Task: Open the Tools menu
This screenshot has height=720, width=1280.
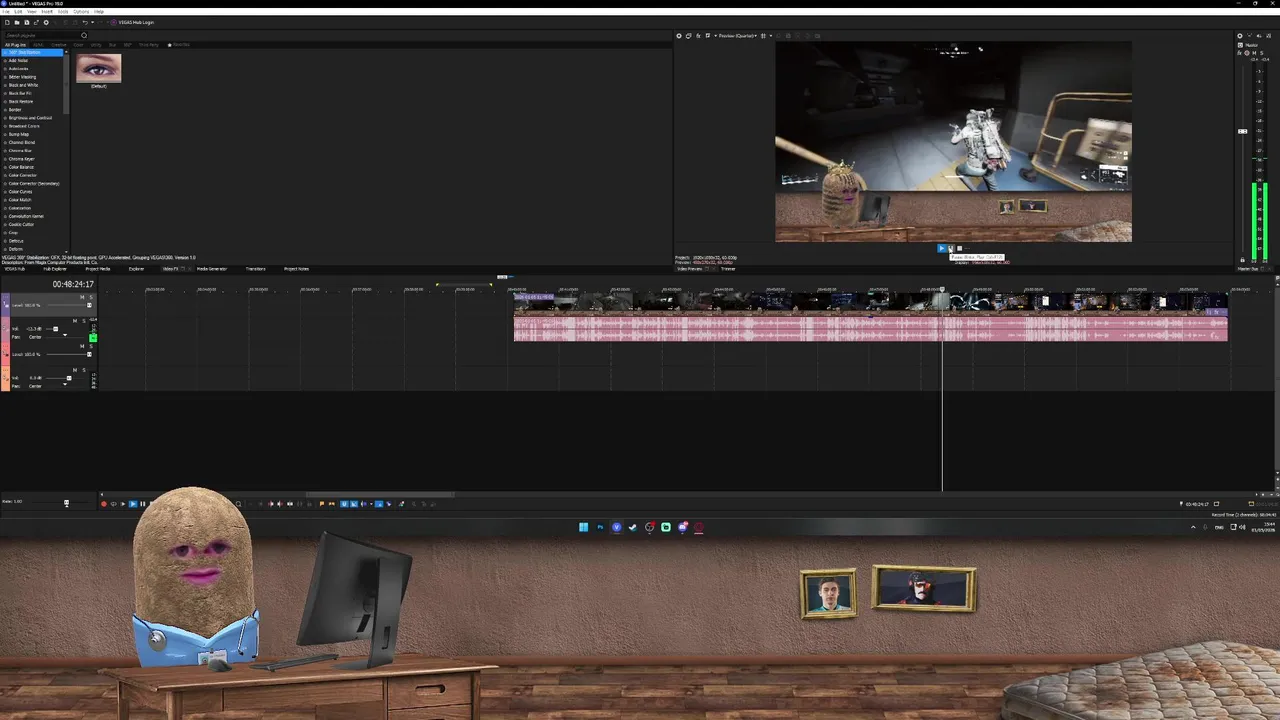Action: (63, 11)
